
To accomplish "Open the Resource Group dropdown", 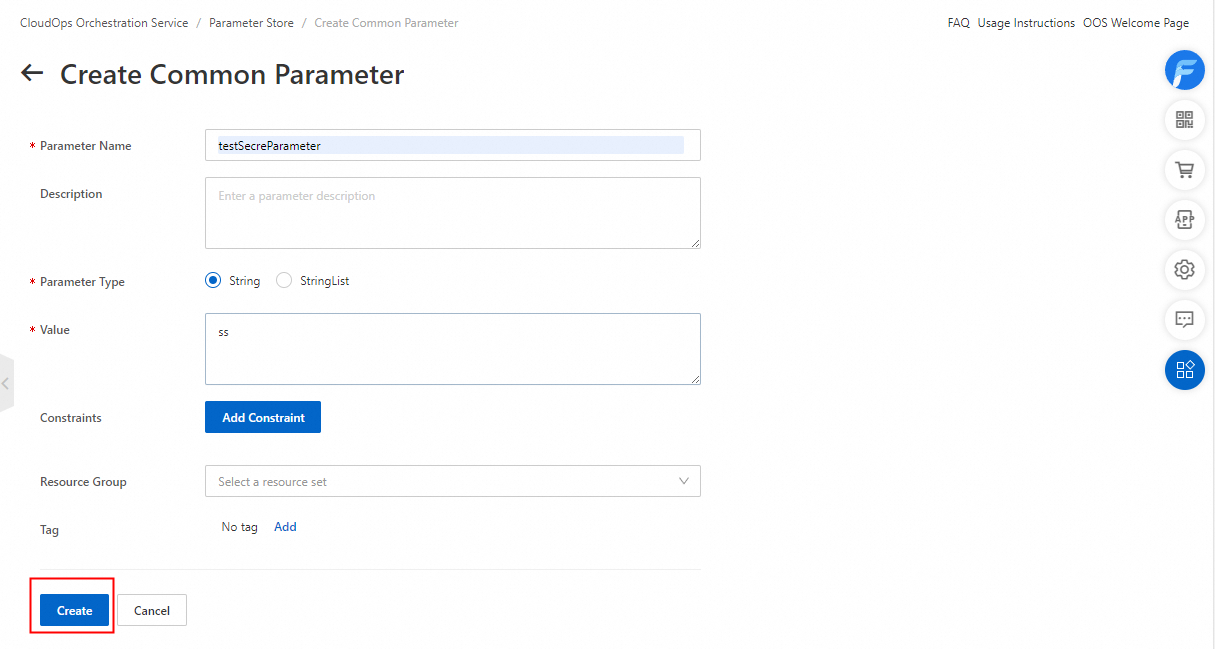I will pos(452,481).
